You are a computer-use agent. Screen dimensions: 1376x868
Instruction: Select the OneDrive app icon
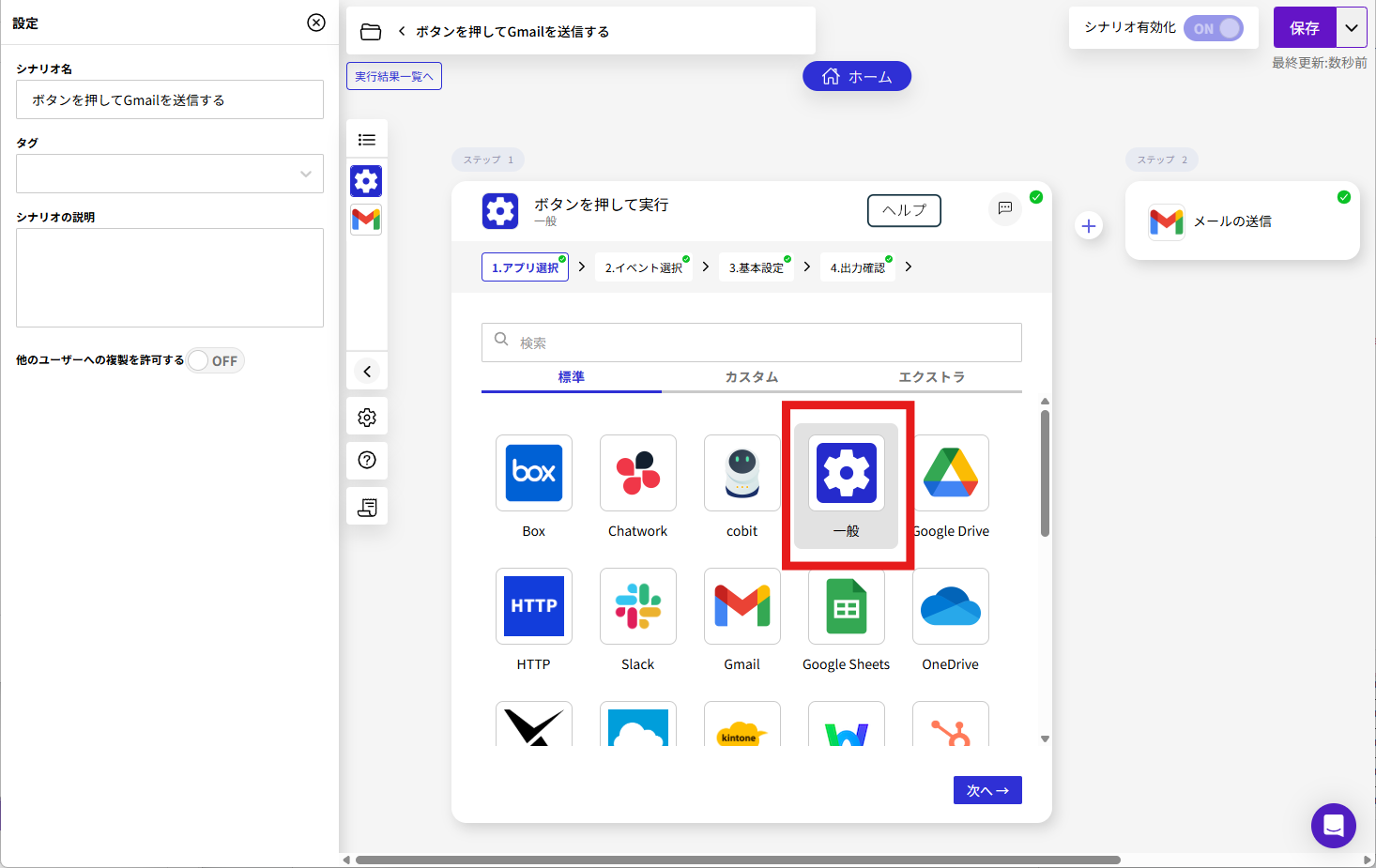[951, 605]
